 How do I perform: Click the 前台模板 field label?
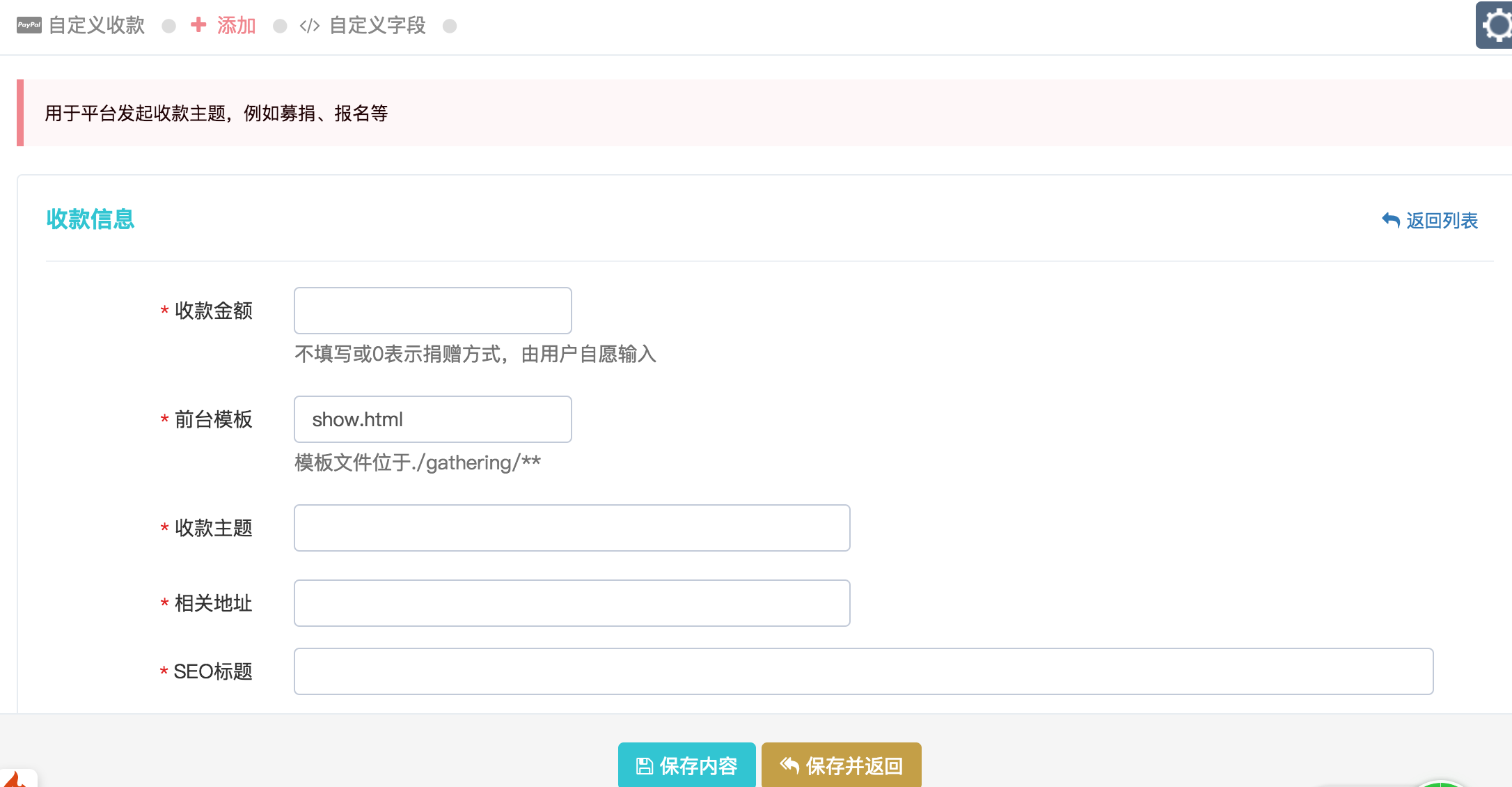214,419
